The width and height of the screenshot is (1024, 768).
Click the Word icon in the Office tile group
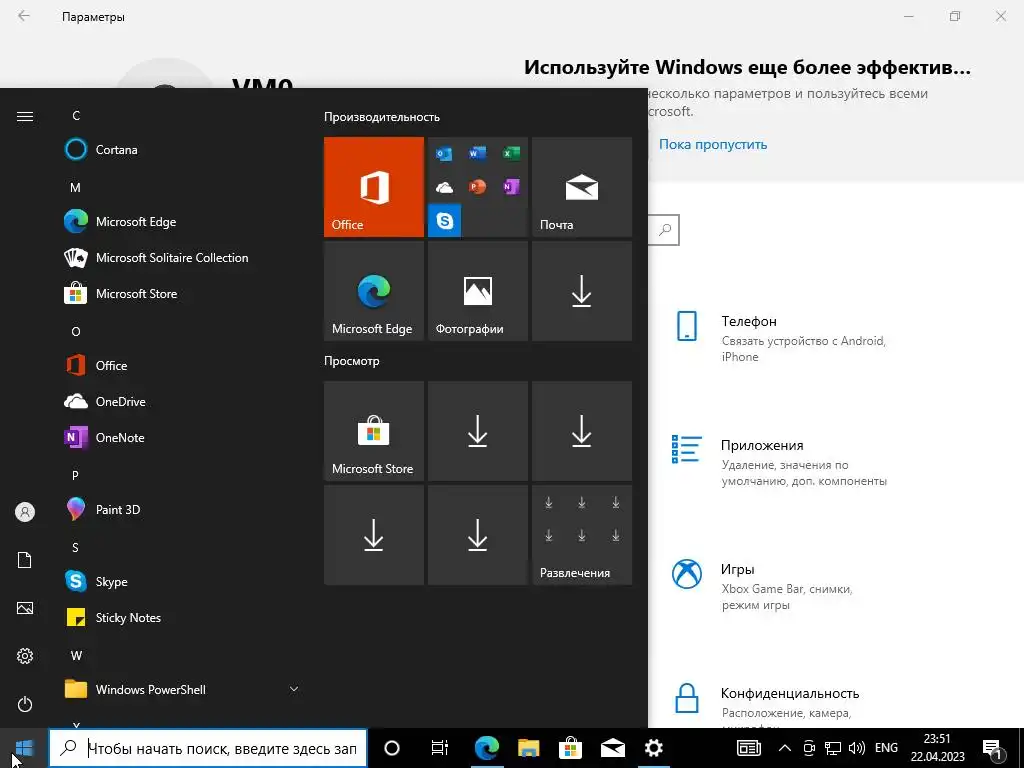click(x=477, y=153)
